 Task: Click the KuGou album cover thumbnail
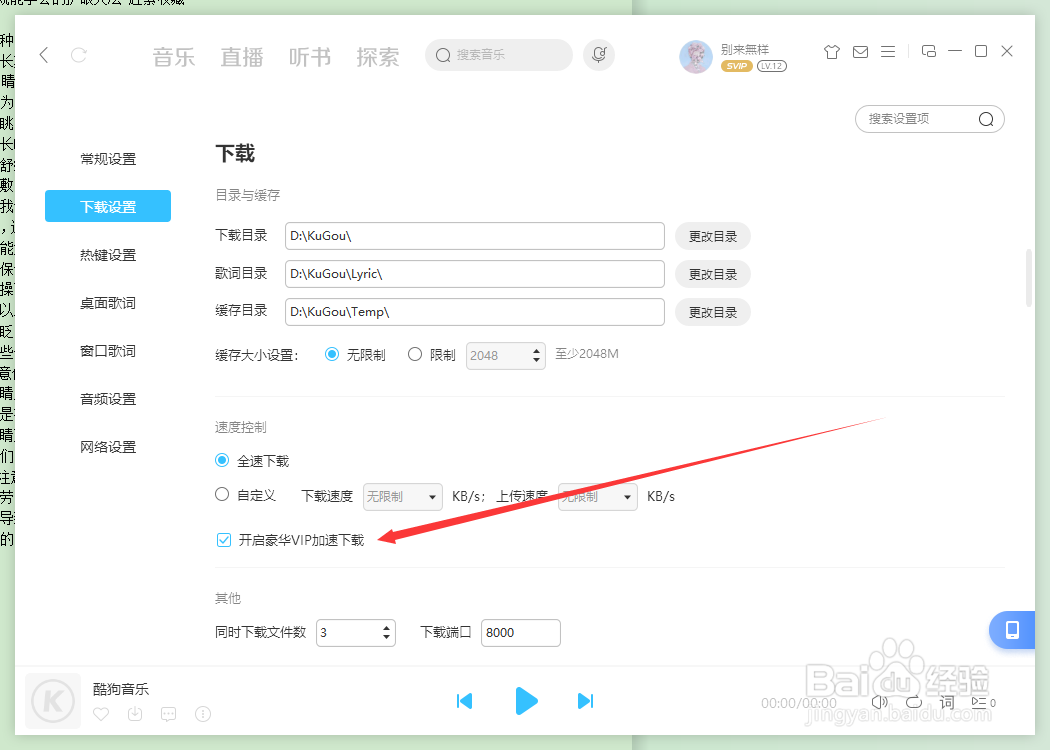coord(53,701)
